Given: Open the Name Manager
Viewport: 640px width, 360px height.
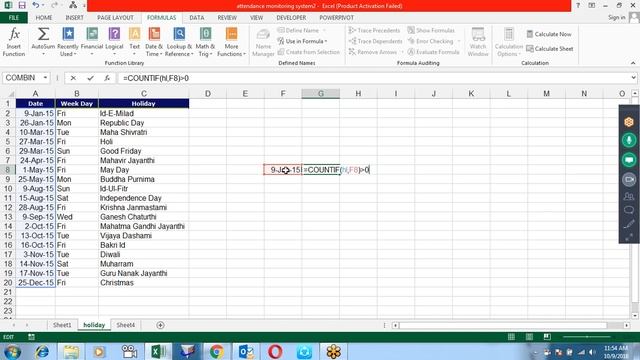Looking at the screenshot, I should [263, 42].
